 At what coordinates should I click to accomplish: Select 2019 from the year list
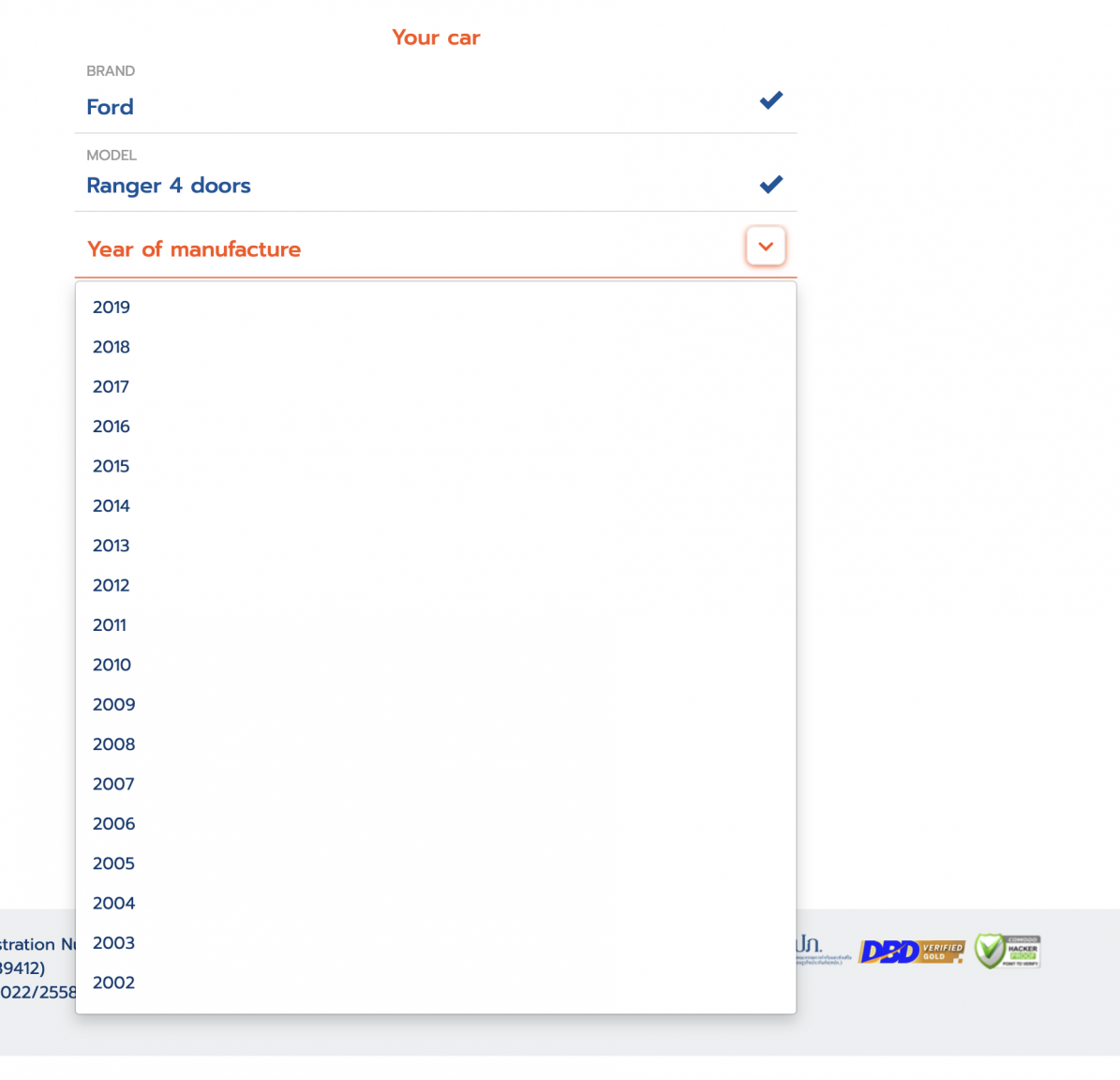(436, 307)
